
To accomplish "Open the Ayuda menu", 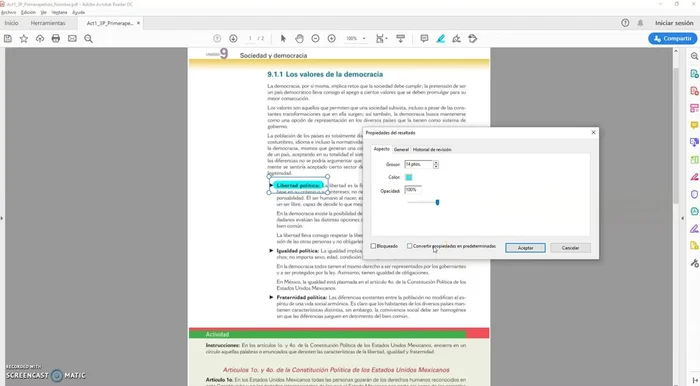I will (79, 12).
